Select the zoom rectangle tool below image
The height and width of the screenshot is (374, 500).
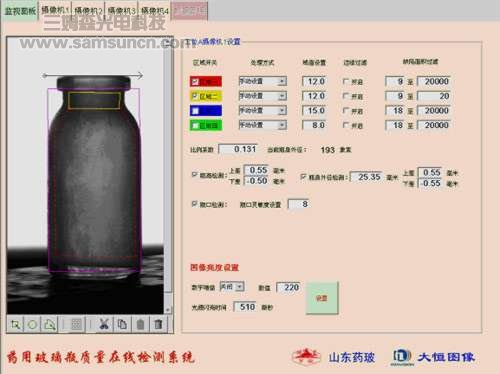(x=15, y=324)
